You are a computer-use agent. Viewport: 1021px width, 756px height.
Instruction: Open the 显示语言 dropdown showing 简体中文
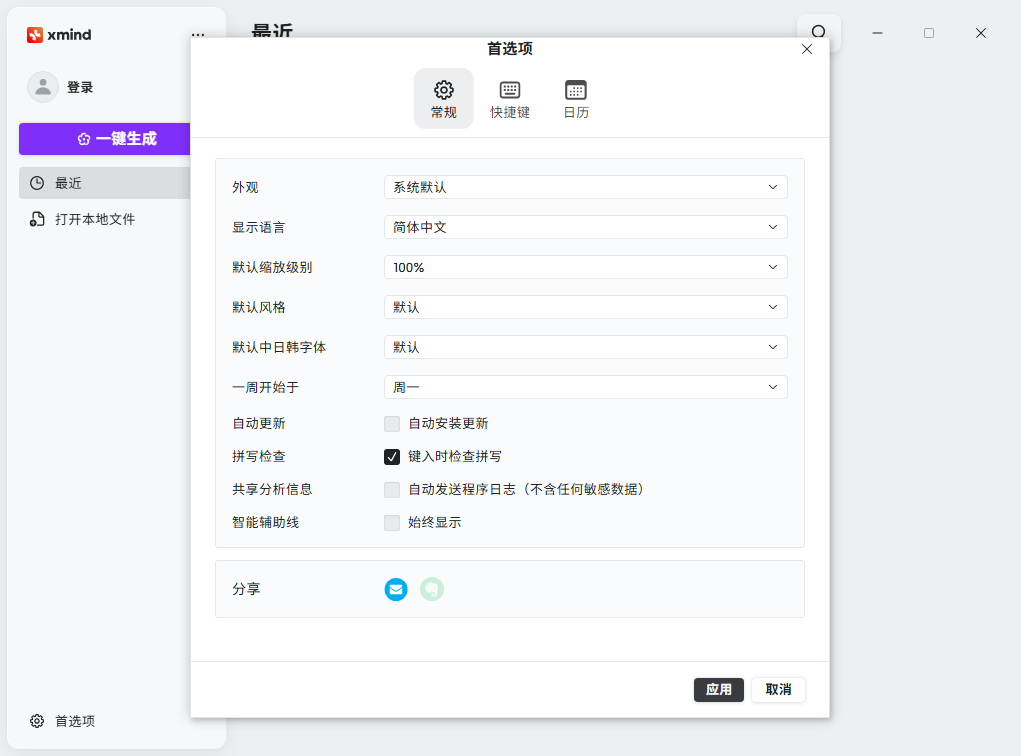[x=585, y=227]
